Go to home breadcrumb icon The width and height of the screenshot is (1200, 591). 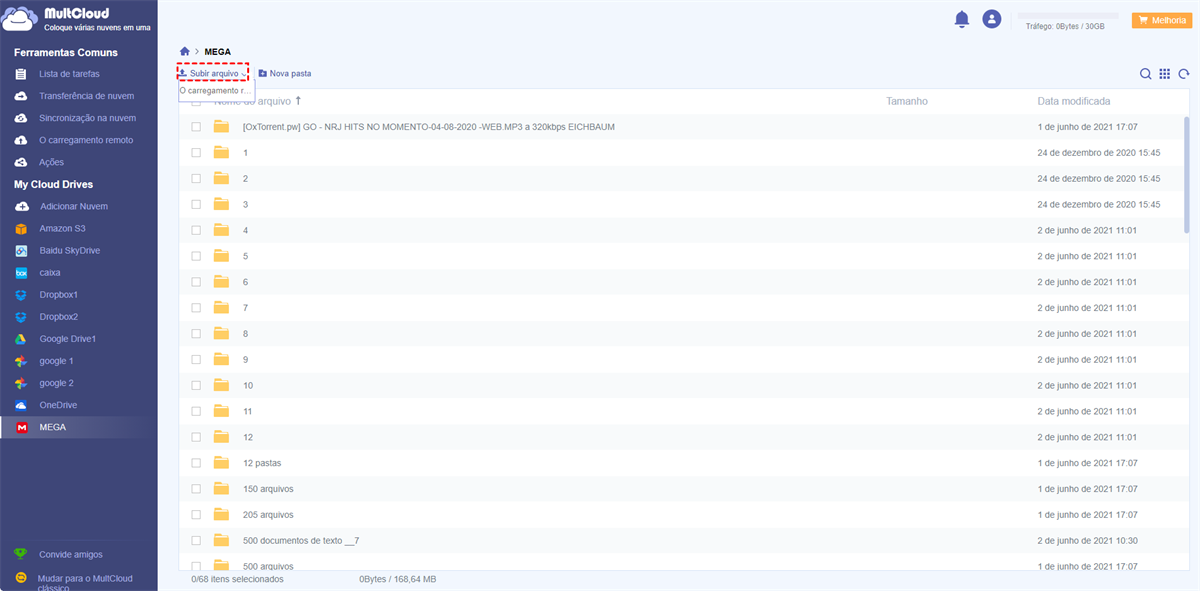tap(185, 51)
